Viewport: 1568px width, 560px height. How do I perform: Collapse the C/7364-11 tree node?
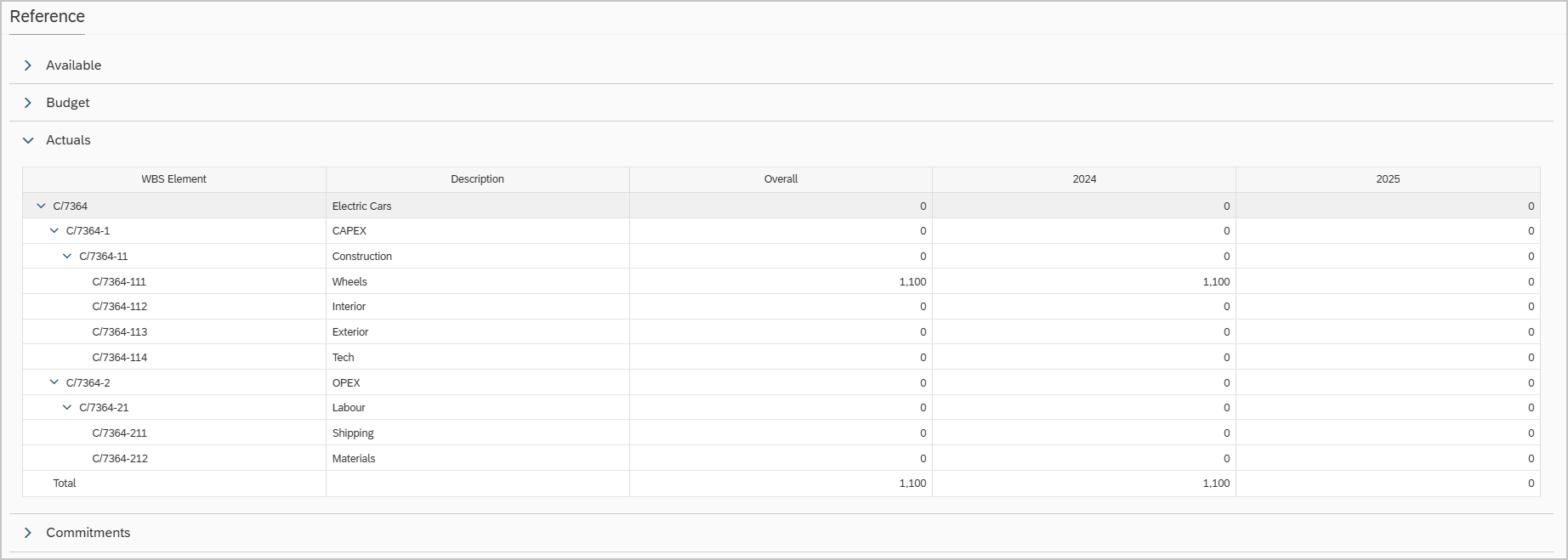(67, 256)
